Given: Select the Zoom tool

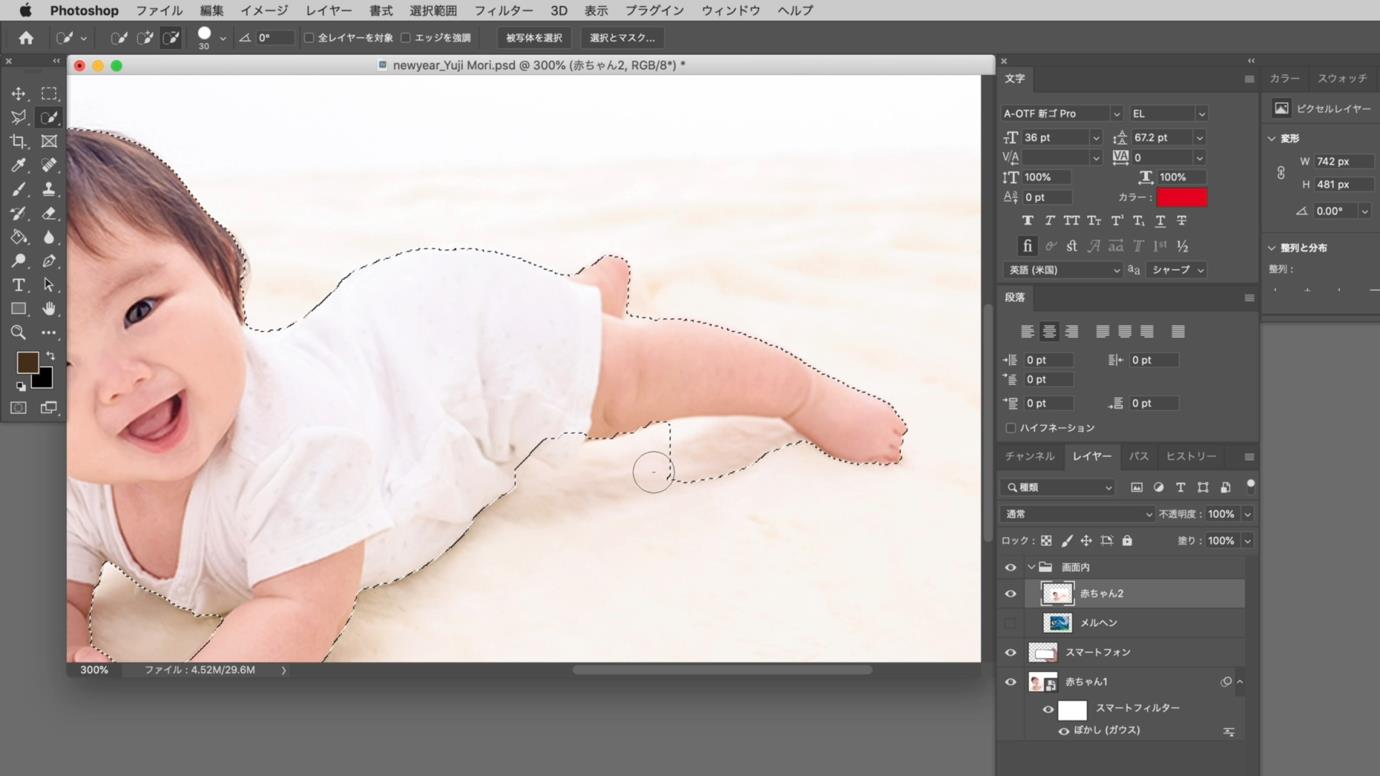Looking at the screenshot, I should click(x=19, y=333).
